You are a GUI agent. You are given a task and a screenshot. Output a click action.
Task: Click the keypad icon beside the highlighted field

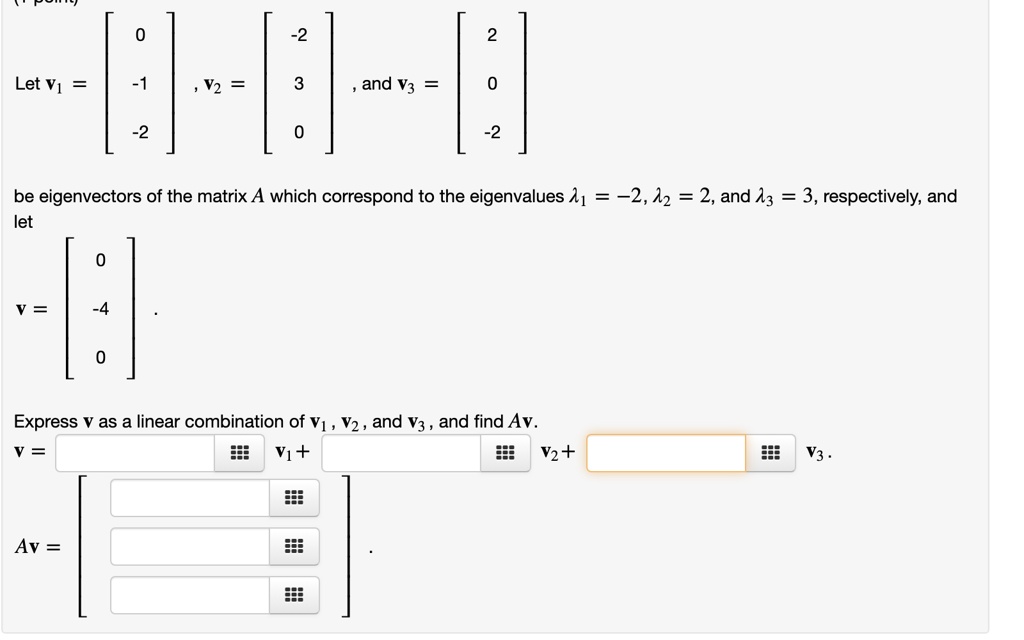click(769, 453)
